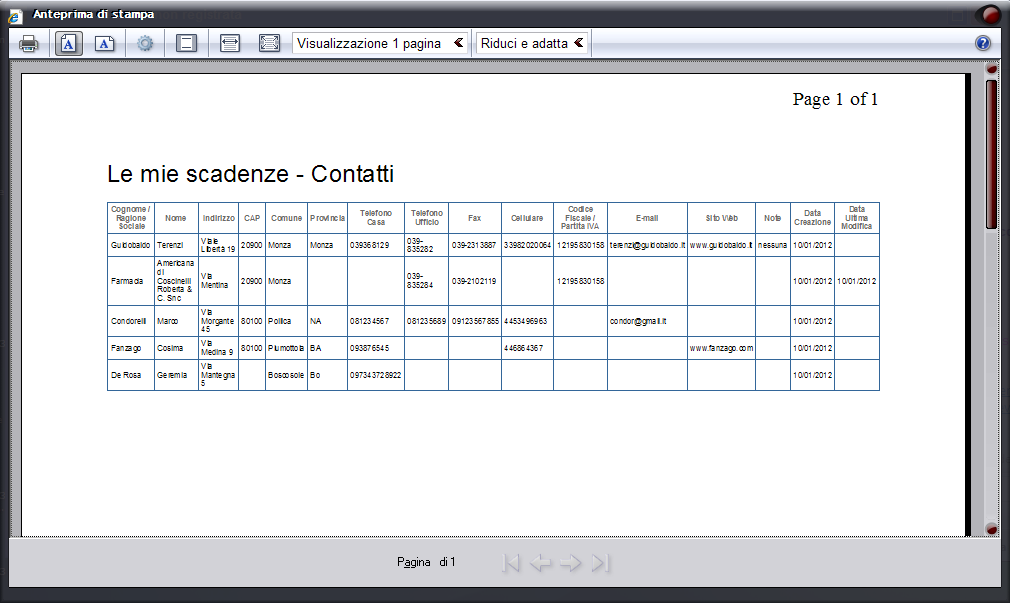
Task: Click the full page view icon
Action: pyautogui.click(x=269, y=44)
